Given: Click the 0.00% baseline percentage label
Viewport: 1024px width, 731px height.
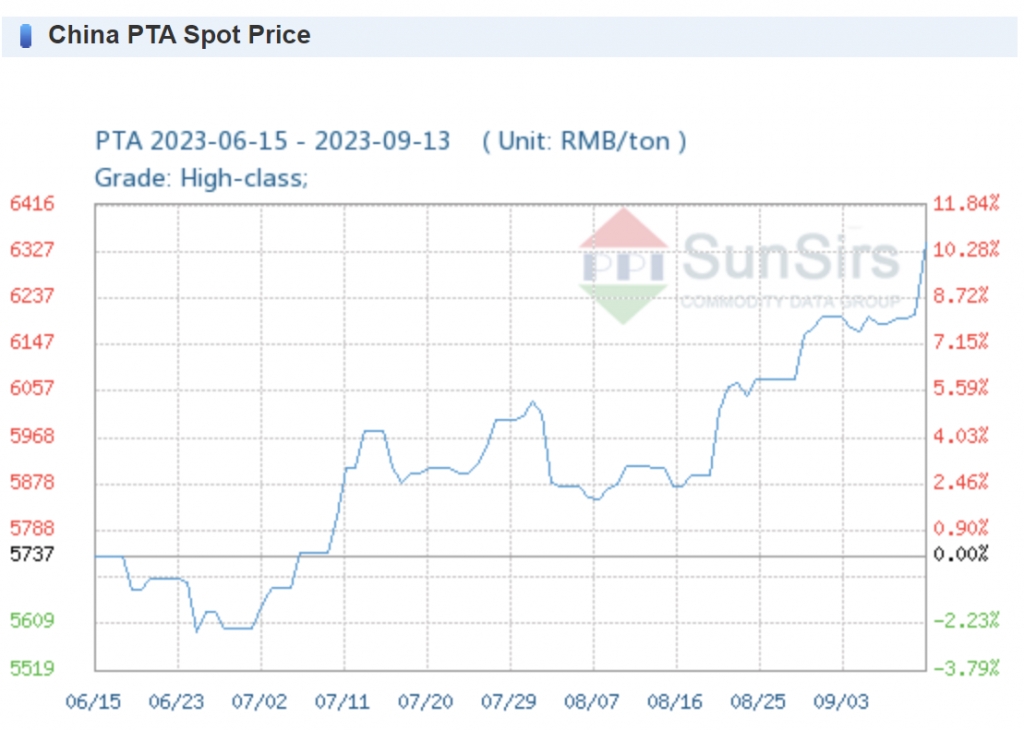Looking at the screenshot, I should pos(961,554).
